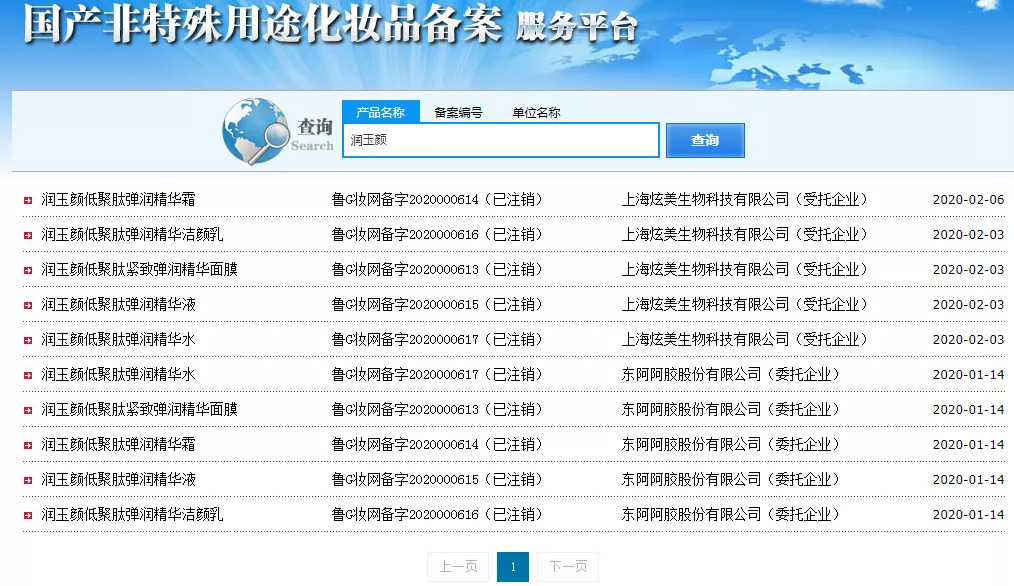
Task: Click red bullet icon of 东阿阿胶 精华液 row
Action: click(x=28, y=480)
